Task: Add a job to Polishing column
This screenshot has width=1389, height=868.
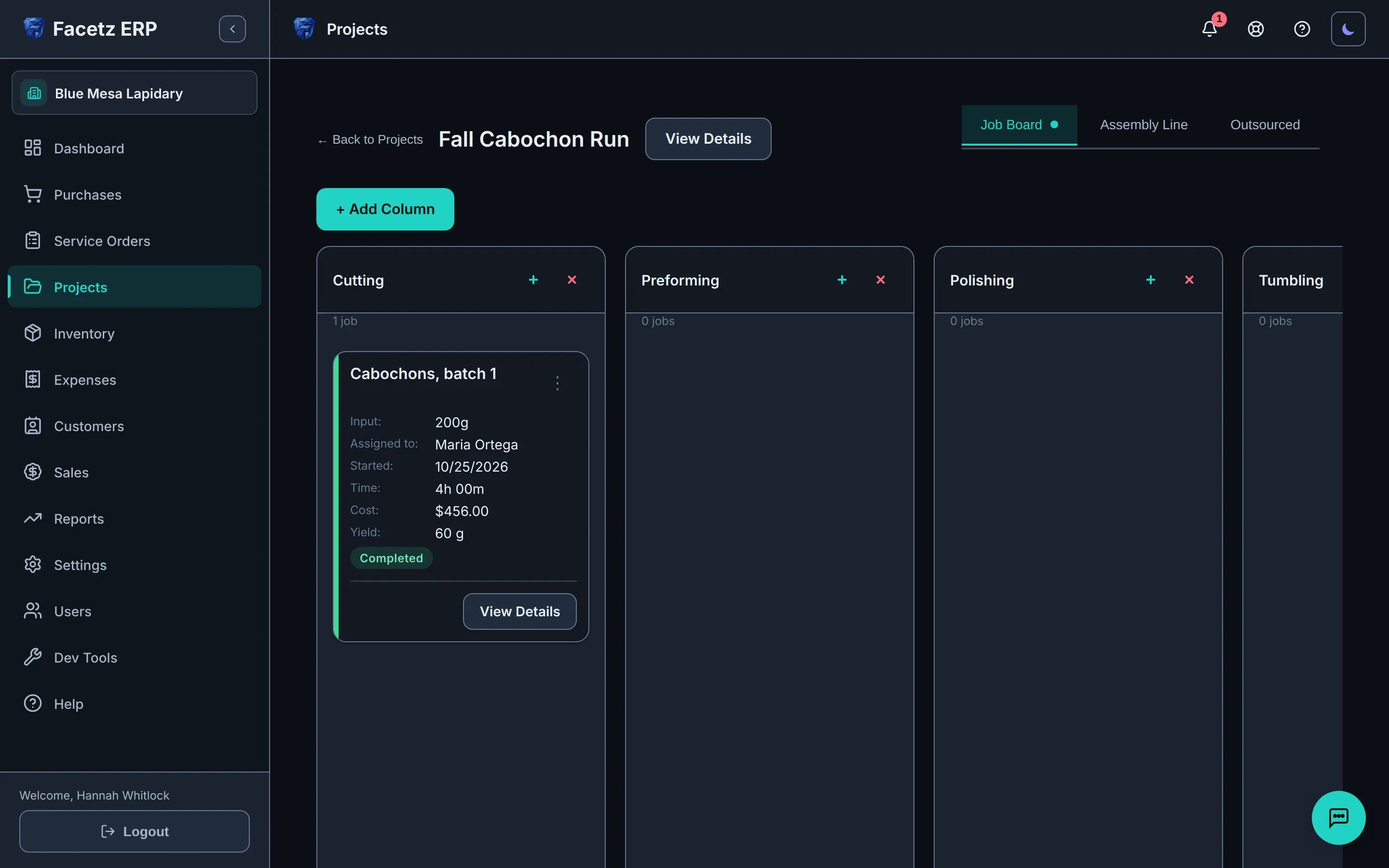Action: tap(1151, 280)
